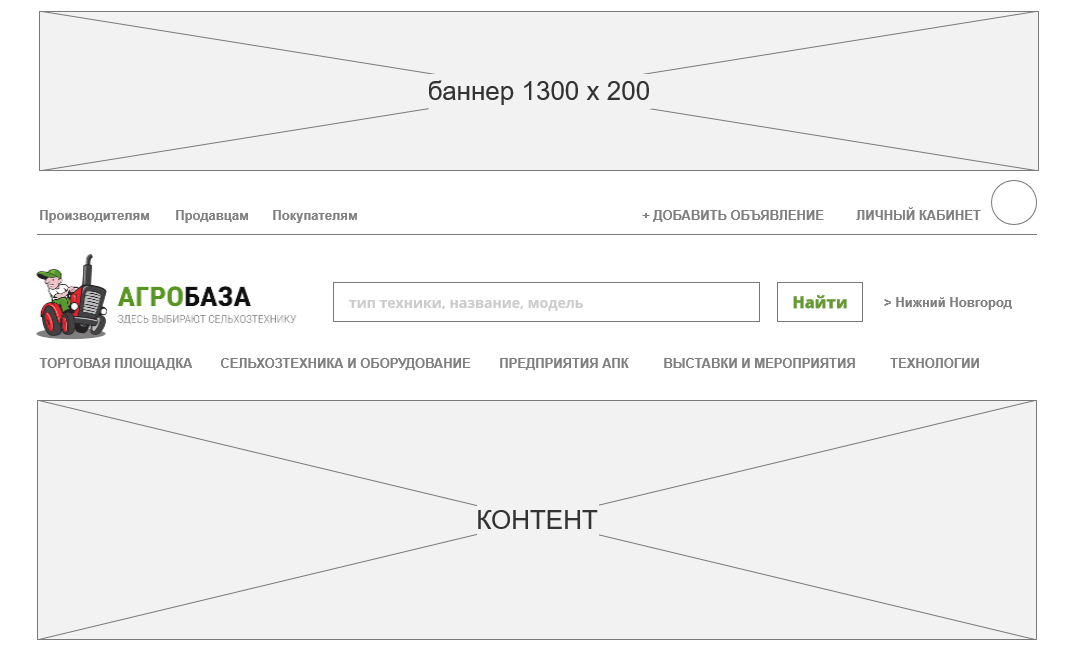Click the АГРОБАЗА logo text
This screenshot has width=1082, height=653.
pyautogui.click(x=184, y=297)
